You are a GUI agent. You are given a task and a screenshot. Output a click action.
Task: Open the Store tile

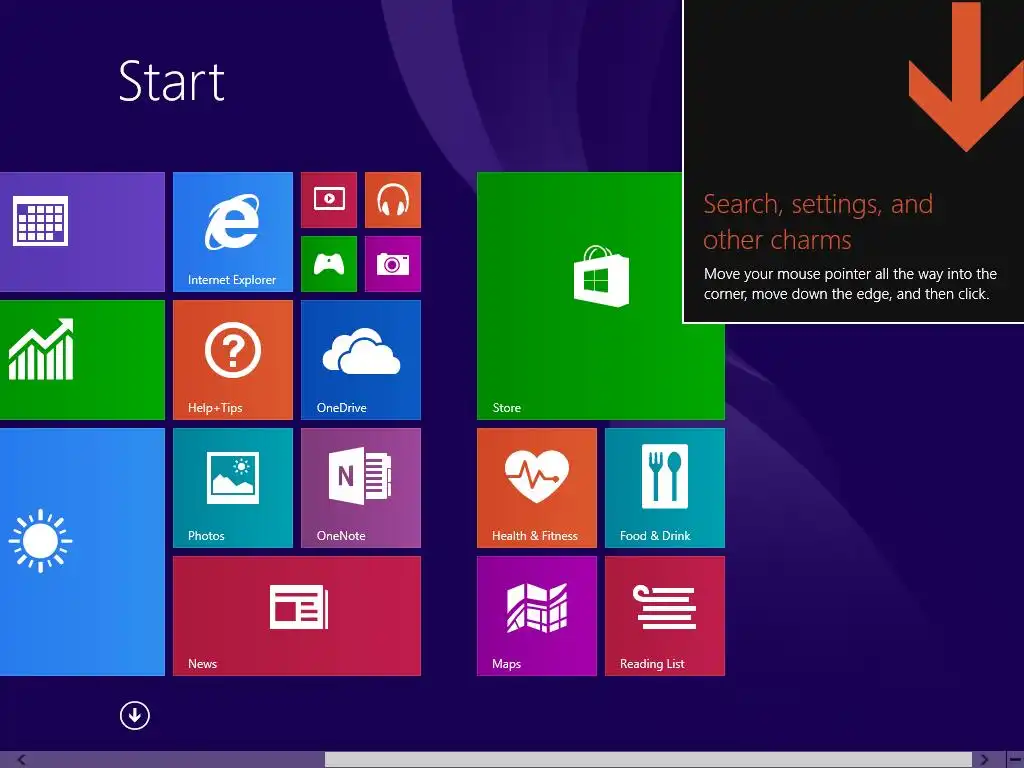(579, 296)
